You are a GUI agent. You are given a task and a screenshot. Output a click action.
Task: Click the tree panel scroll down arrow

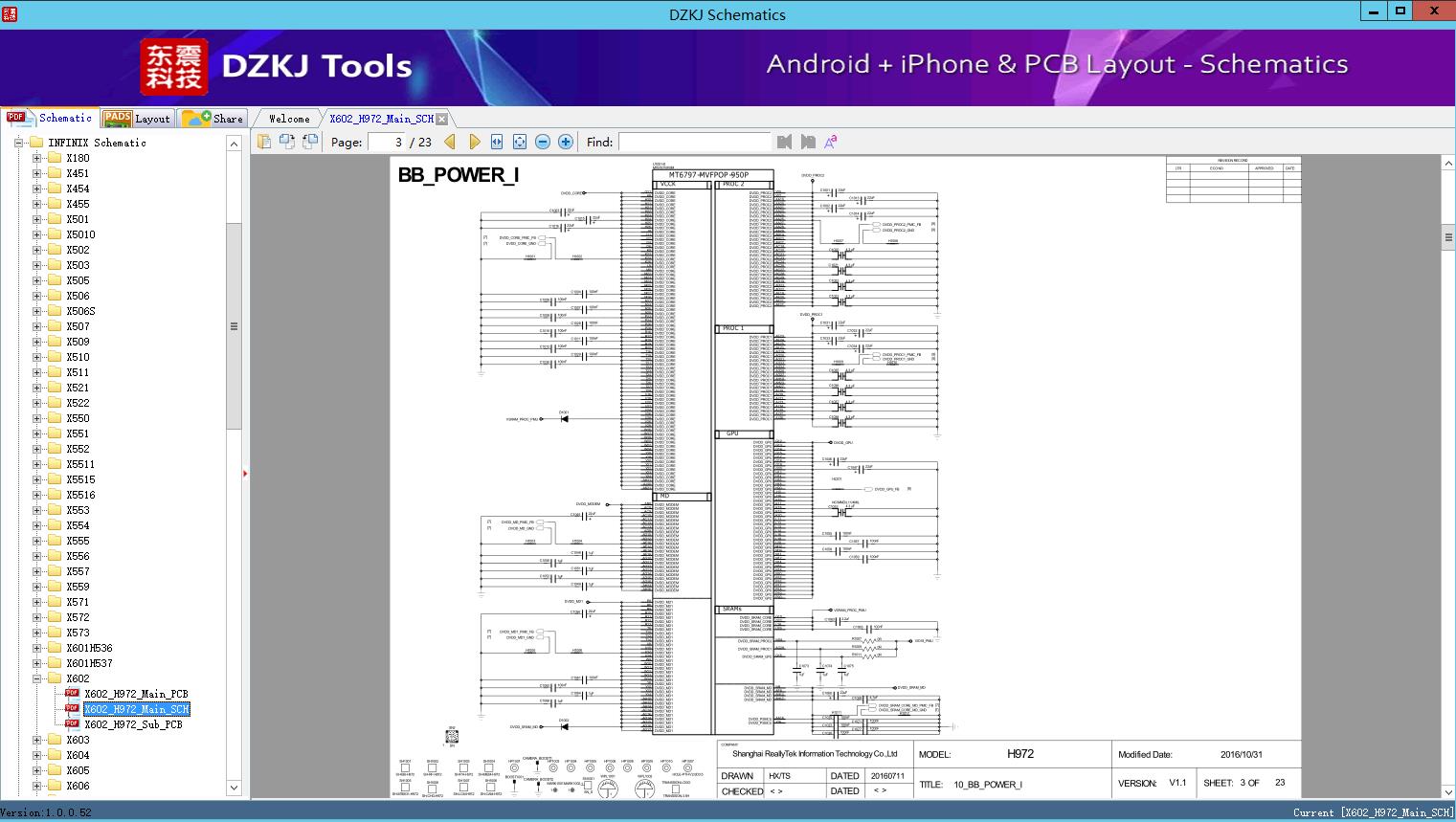[234, 788]
